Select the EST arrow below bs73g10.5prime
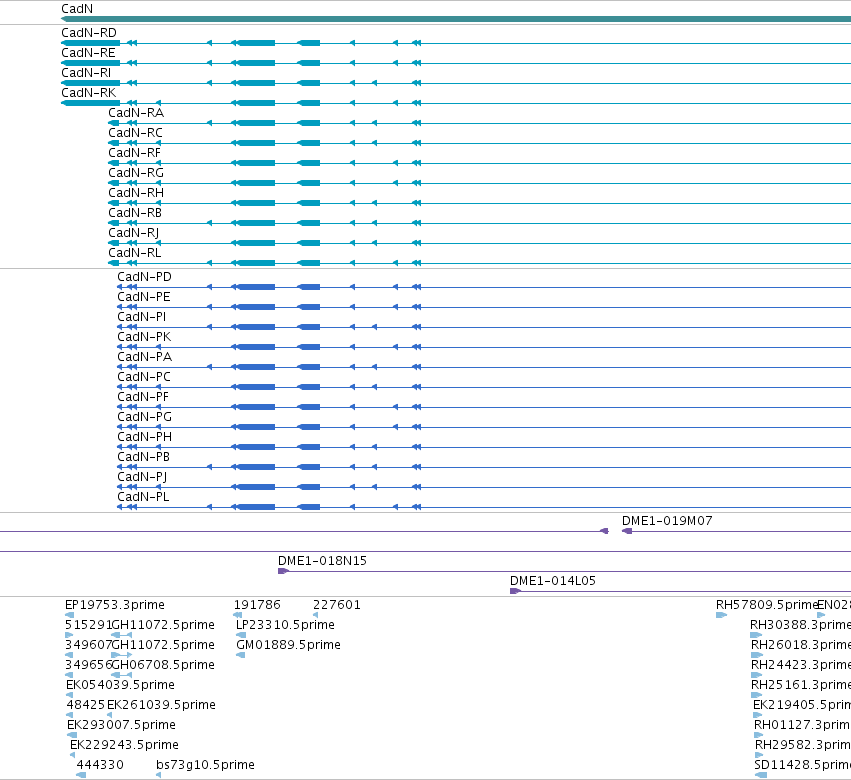 point(158,775)
